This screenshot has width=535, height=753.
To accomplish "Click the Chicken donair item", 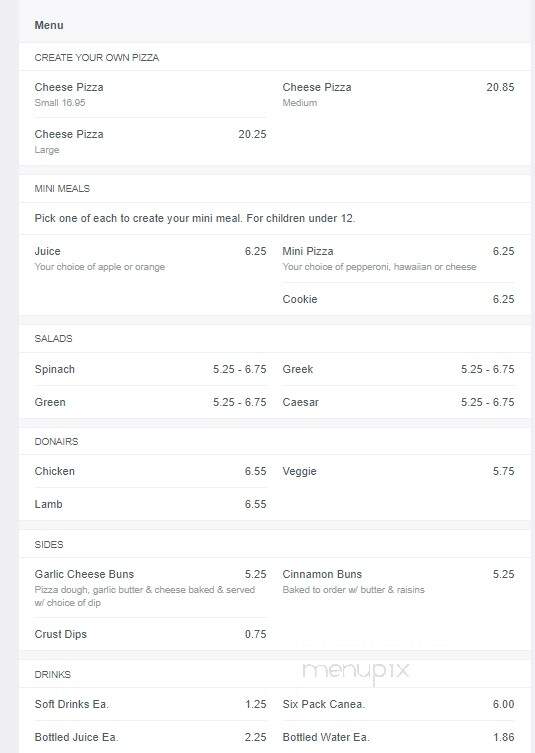I will 150,471.
